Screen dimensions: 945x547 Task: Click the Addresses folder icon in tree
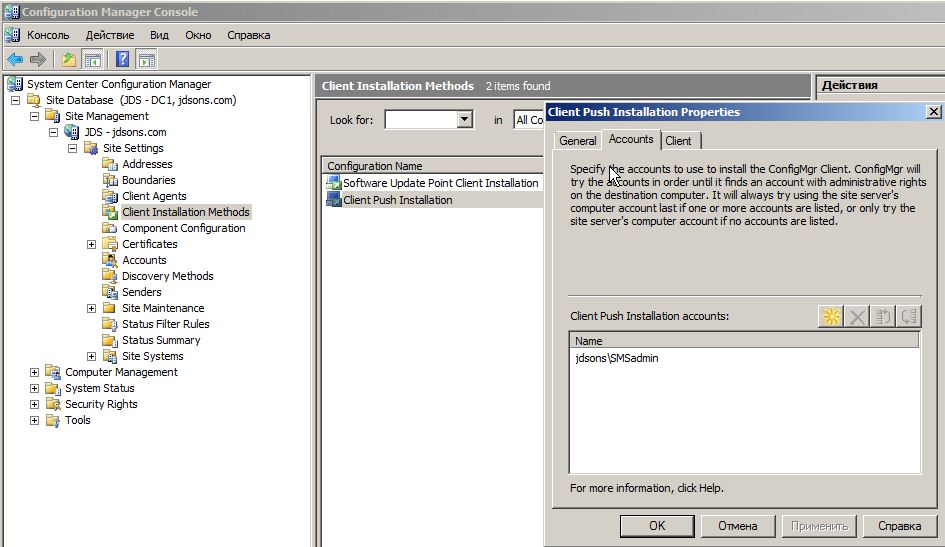[110, 164]
